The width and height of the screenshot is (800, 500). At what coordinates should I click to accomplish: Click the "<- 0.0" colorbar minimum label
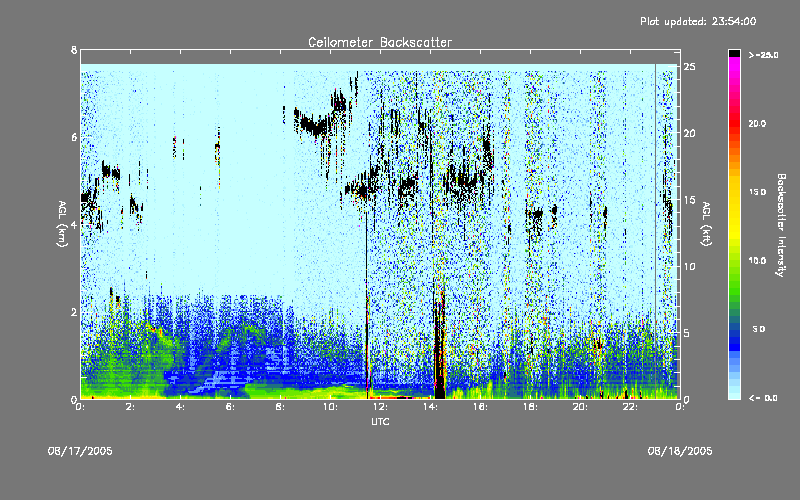click(763, 398)
